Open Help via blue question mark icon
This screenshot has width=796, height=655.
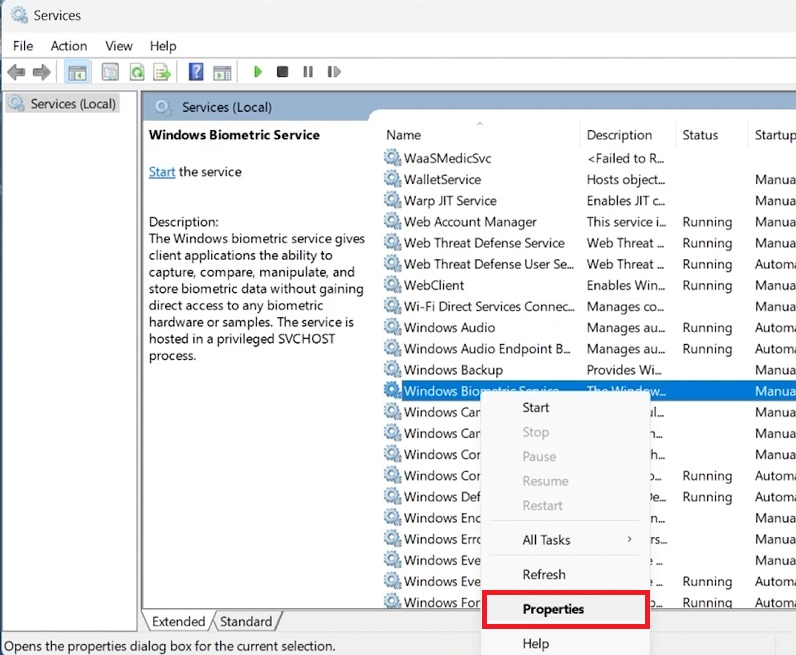(x=196, y=72)
